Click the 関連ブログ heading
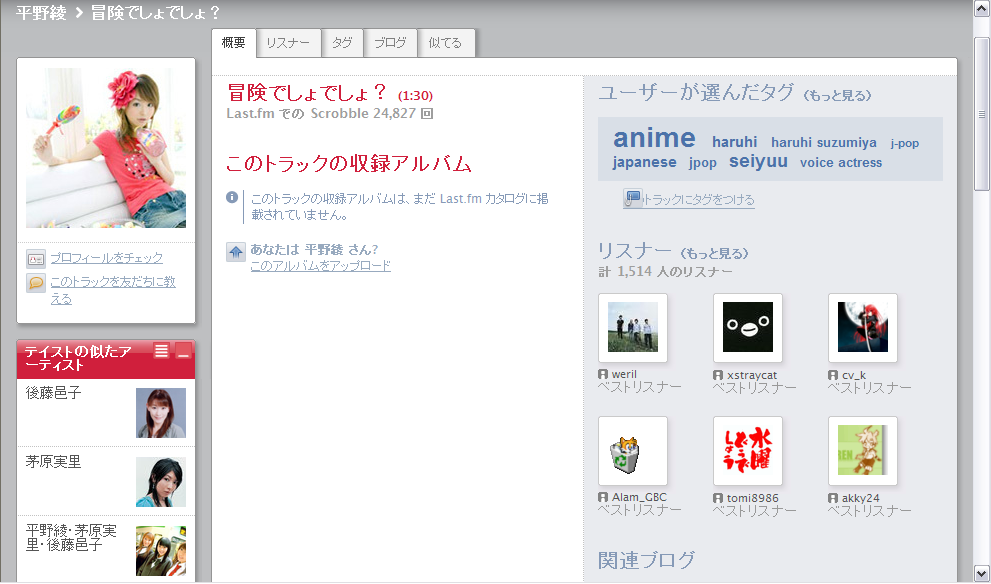 tap(647, 560)
